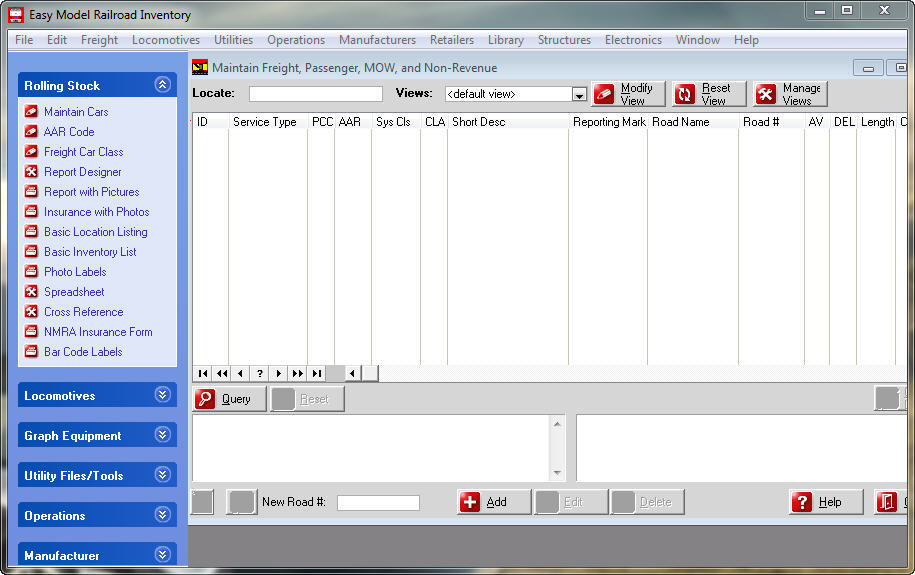
Task: Click the Reporting Mark column header
Action: [x=608, y=121]
